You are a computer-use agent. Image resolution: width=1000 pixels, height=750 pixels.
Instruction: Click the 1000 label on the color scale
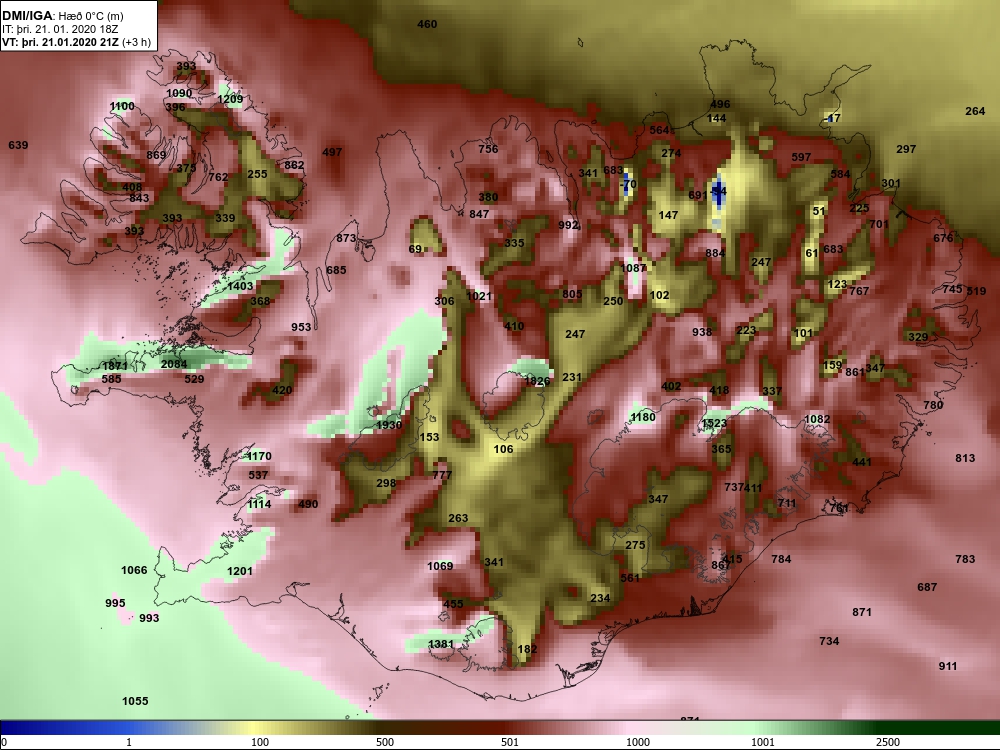tap(637, 742)
